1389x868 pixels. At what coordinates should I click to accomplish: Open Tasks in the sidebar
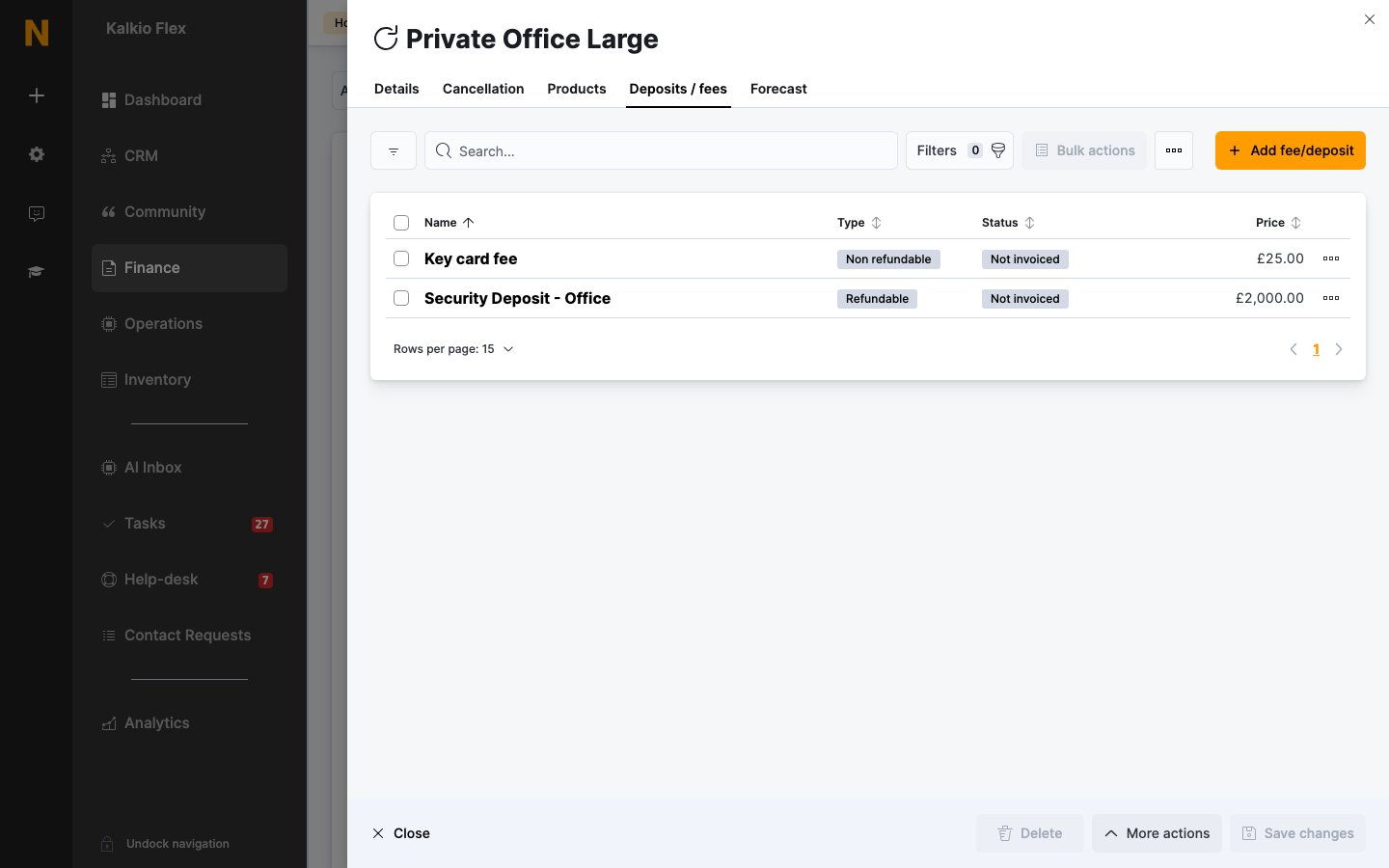189,524
